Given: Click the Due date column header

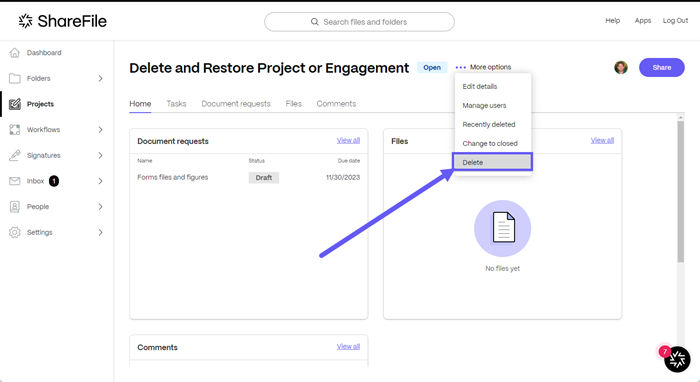Looking at the screenshot, I should pyautogui.click(x=349, y=161).
